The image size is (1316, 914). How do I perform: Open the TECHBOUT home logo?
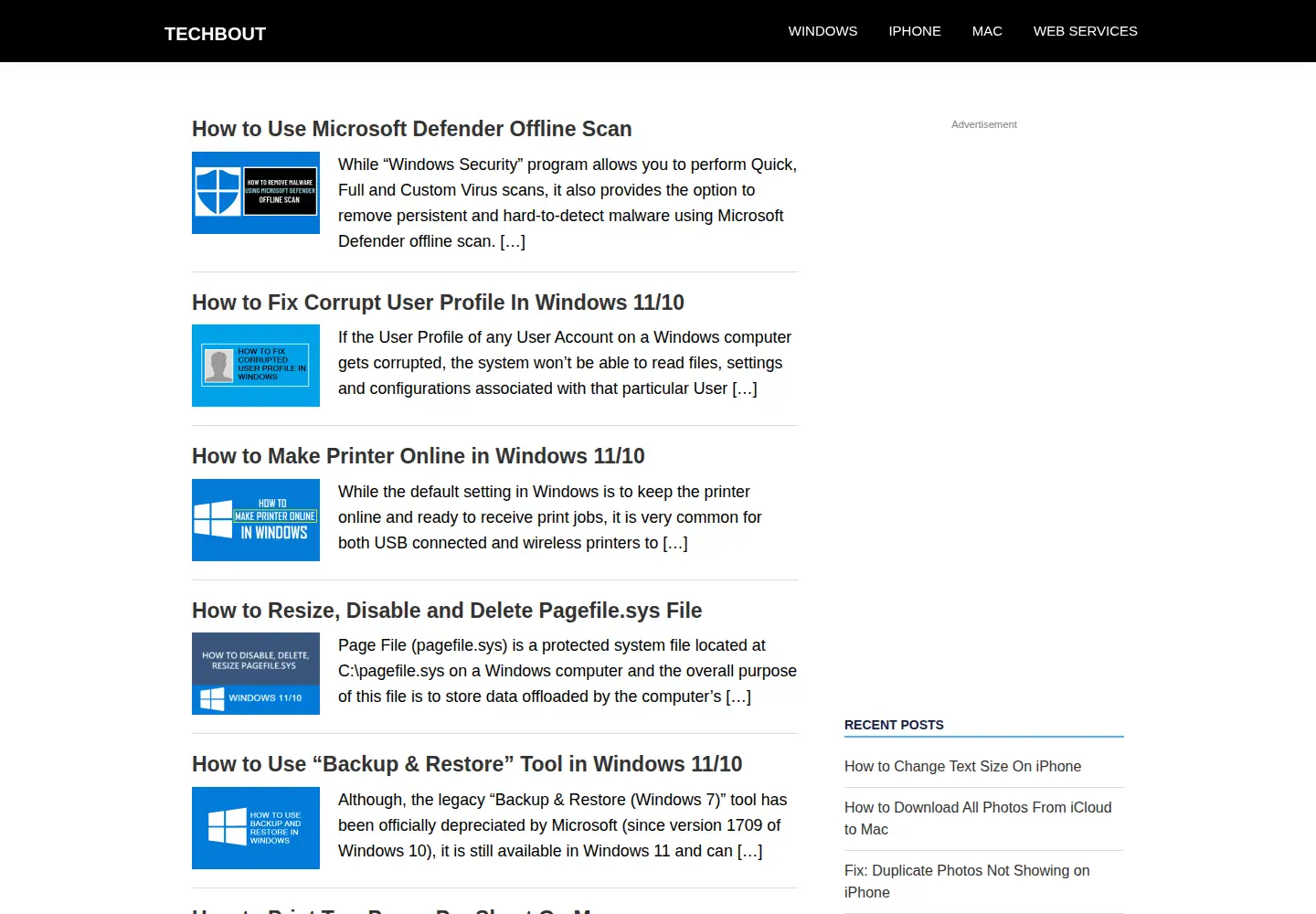point(215,34)
